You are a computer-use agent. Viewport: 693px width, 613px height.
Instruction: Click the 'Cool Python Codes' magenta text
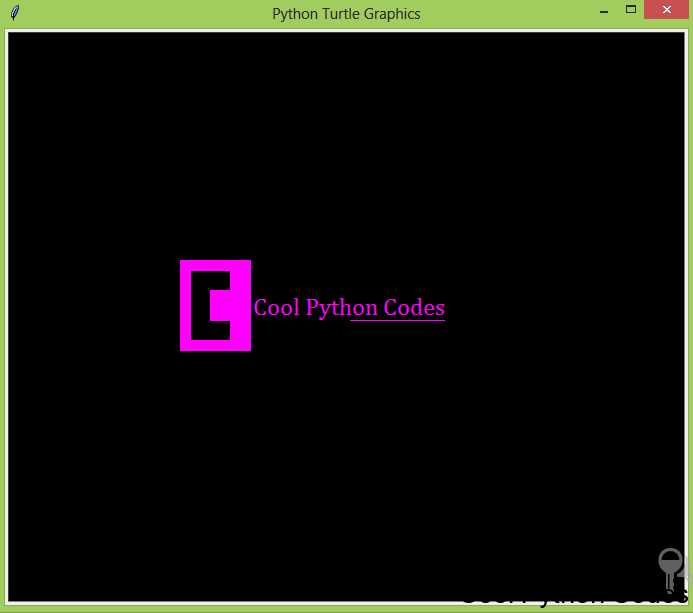coord(349,308)
